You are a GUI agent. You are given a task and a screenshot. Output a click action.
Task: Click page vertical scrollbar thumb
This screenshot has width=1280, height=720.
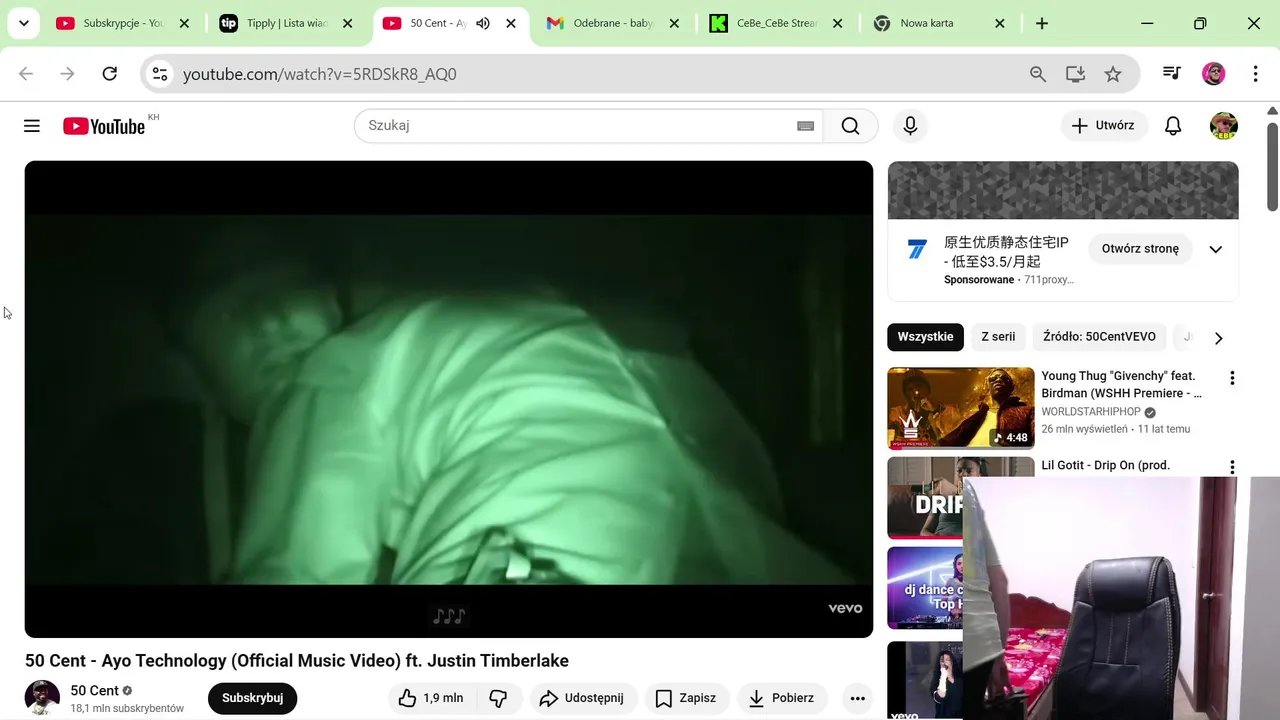pos(1273,165)
